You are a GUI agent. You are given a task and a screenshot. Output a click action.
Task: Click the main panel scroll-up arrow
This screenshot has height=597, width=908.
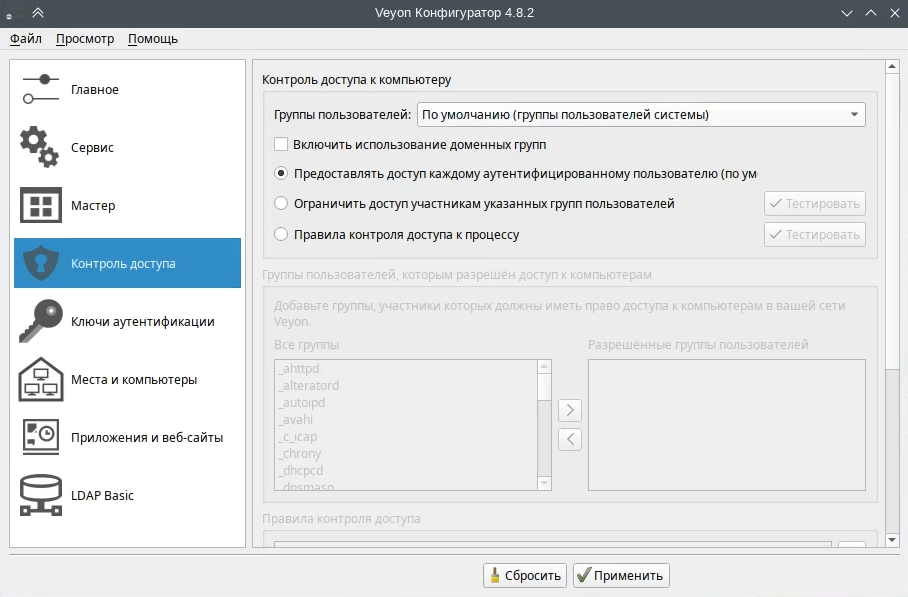(892, 67)
